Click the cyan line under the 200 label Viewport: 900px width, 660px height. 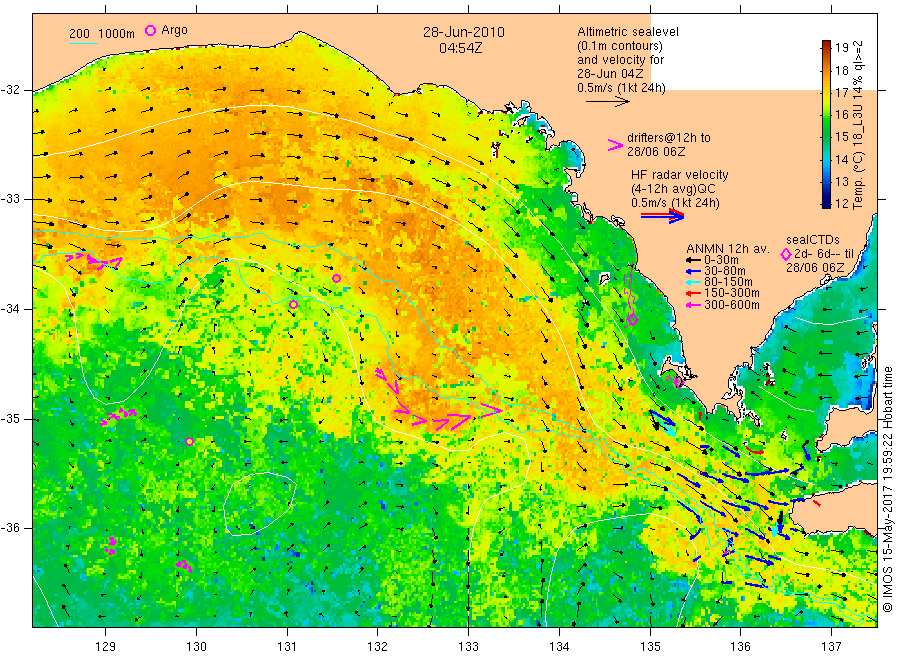(83, 42)
